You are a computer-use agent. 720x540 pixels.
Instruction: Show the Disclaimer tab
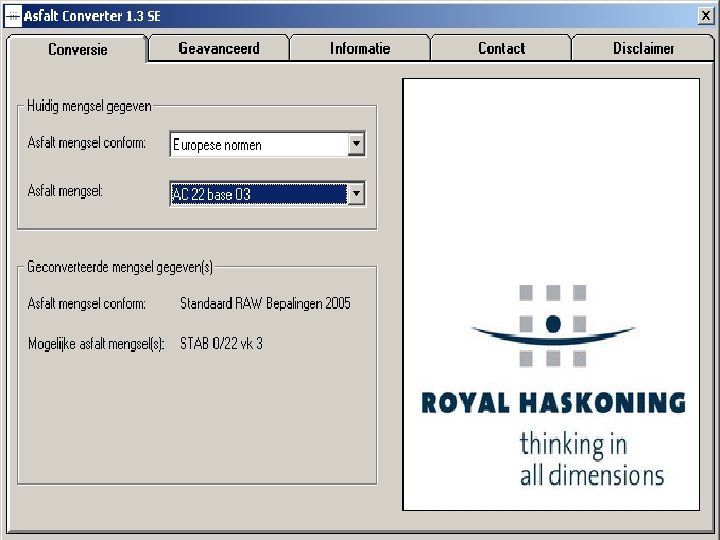pos(643,48)
